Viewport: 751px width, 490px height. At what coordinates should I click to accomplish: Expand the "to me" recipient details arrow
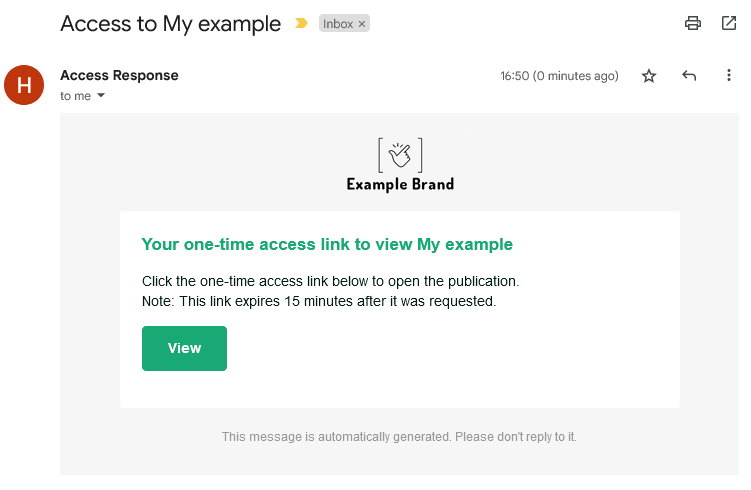(101, 96)
